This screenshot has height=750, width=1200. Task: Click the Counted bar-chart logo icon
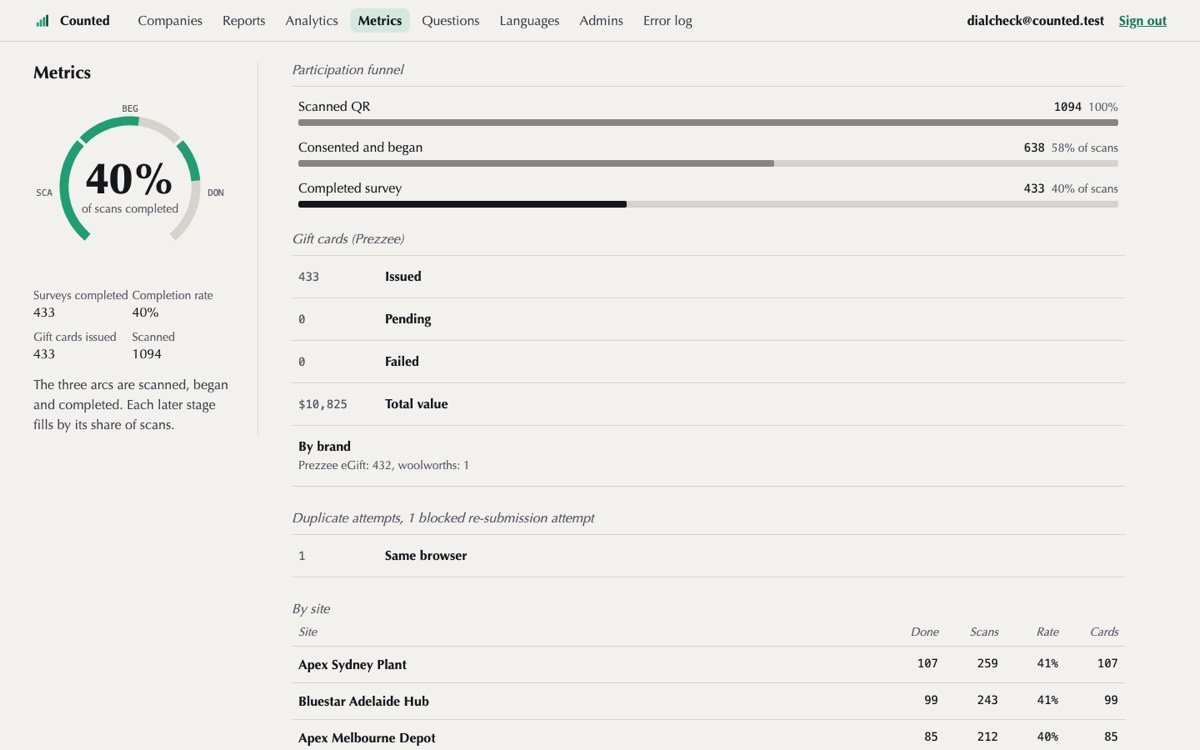(x=42, y=20)
